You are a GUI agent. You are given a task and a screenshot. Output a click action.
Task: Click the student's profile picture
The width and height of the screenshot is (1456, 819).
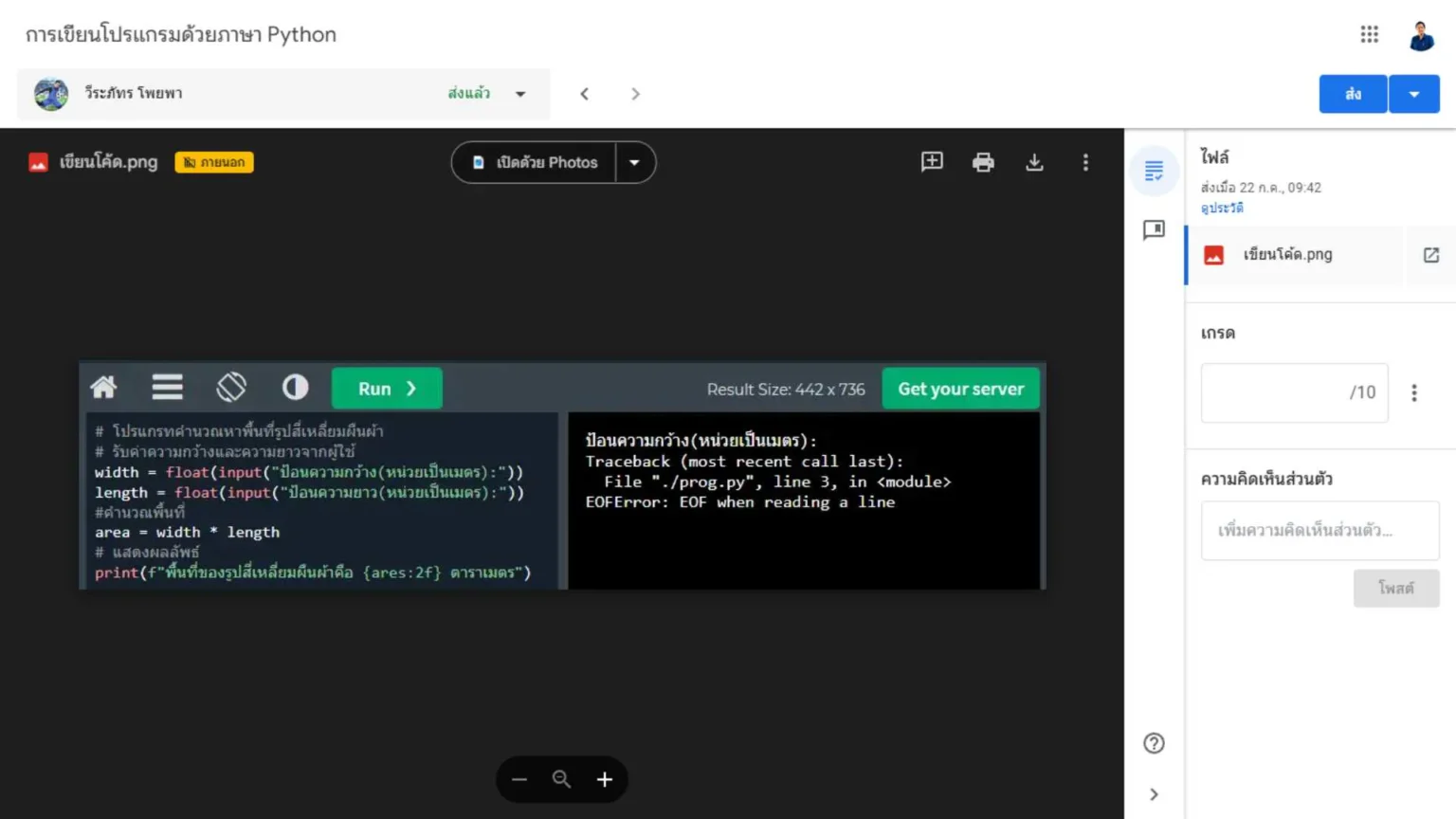(x=51, y=94)
